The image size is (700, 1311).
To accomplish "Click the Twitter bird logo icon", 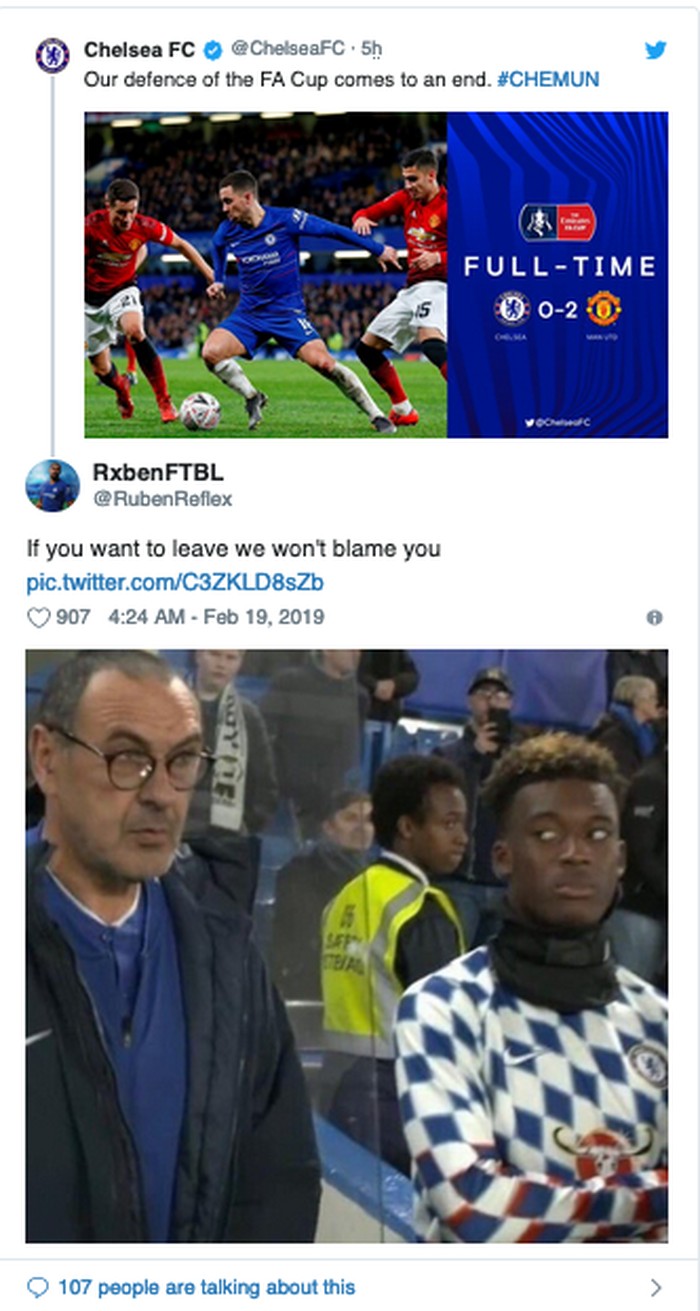I will click(x=655, y=50).
